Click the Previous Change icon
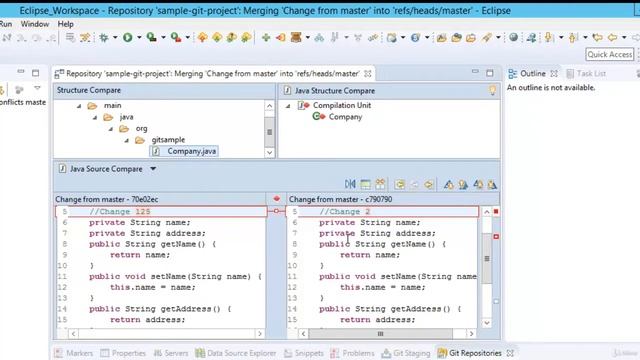The height and width of the screenshot is (360, 640). point(492,184)
